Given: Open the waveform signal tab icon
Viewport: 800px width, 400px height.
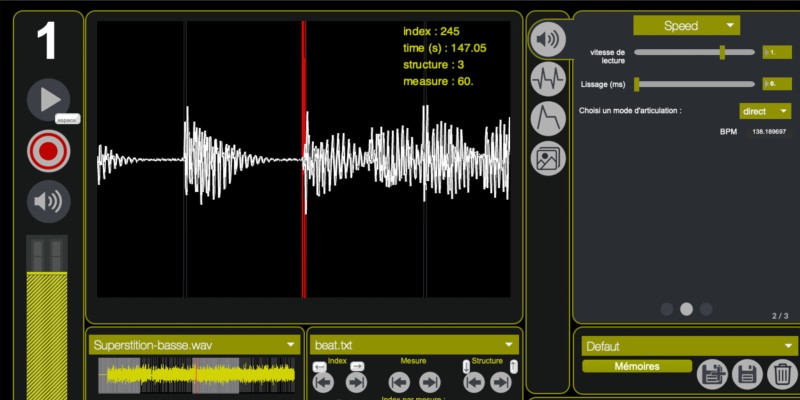Looking at the screenshot, I should (x=547, y=78).
